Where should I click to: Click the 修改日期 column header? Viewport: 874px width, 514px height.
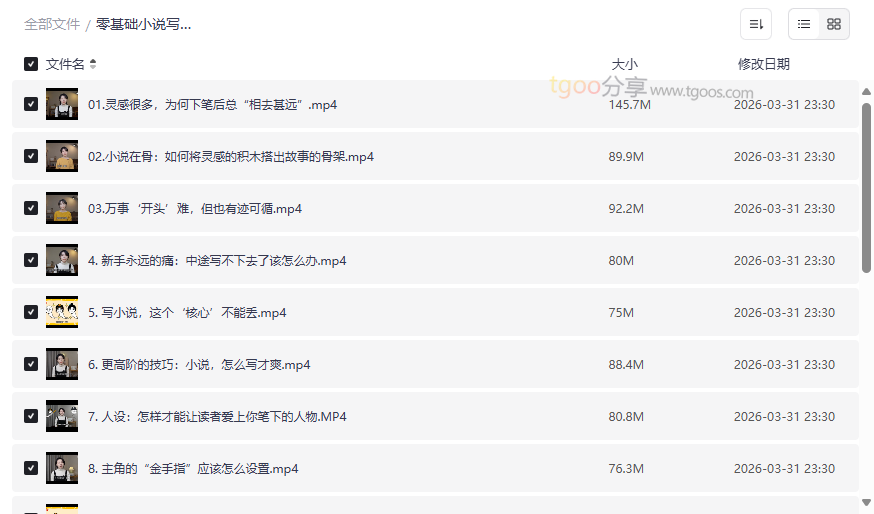pos(763,64)
